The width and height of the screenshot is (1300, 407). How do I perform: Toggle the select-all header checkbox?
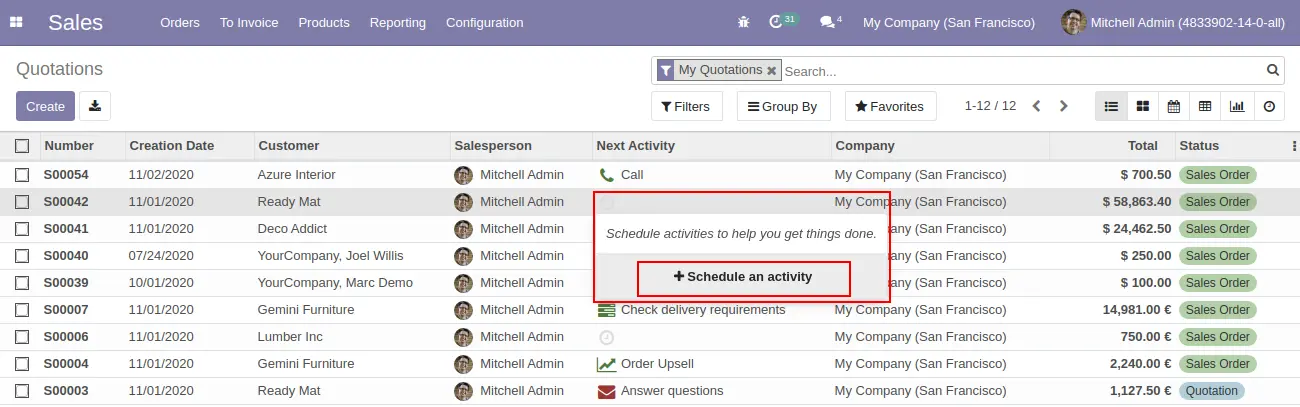[22, 146]
